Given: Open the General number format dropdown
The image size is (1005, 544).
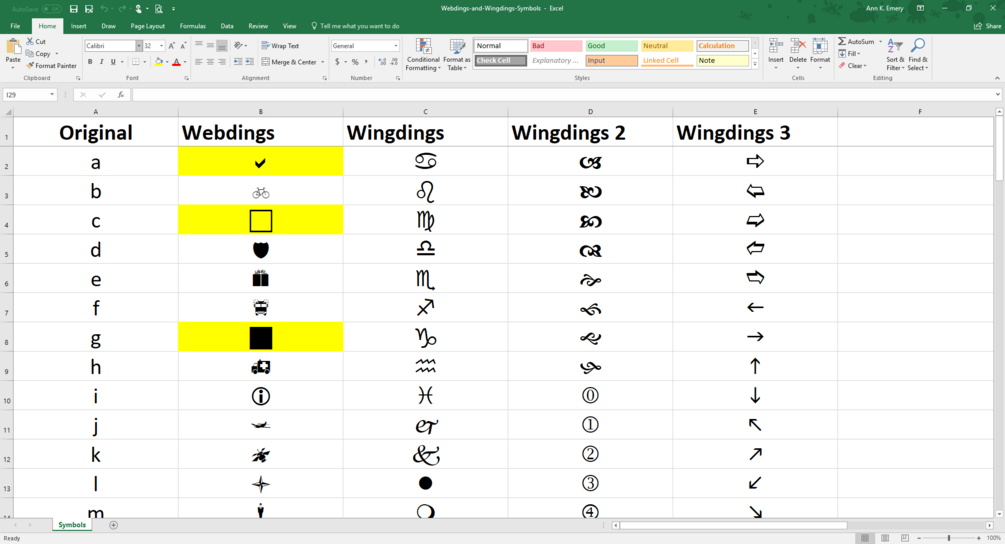Looking at the screenshot, I should click(395, 46).
